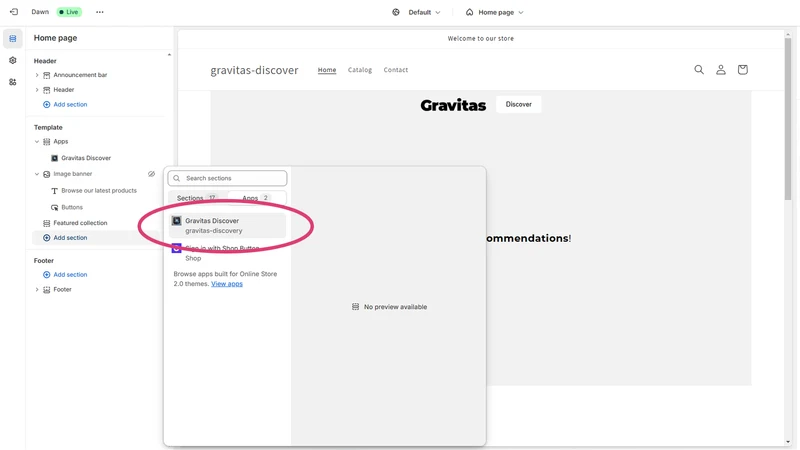Image resolution: width=800 pixels, height=450 pixels.
Task: Click the Featured collection section icon
Action: 46,223
